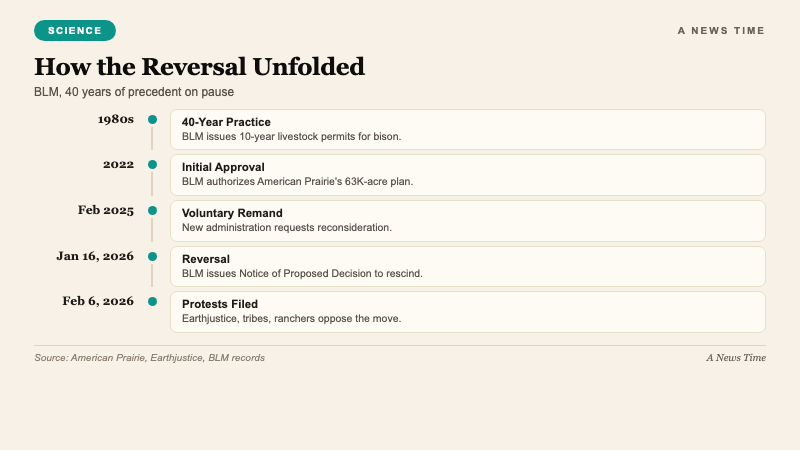Open the Protests Filed card
Image resolution: width=800 pixels, height=450 pixels.
tap(467, 311)
